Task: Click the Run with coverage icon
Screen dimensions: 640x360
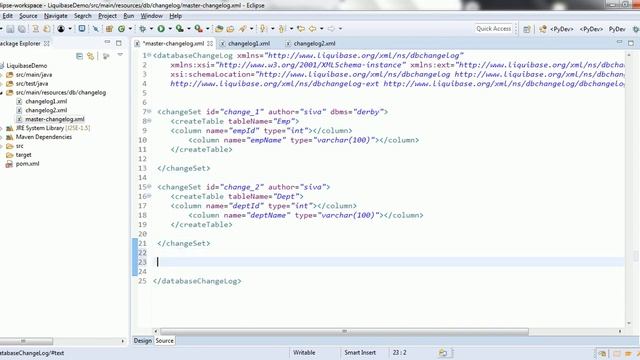Action: (180, 29)
